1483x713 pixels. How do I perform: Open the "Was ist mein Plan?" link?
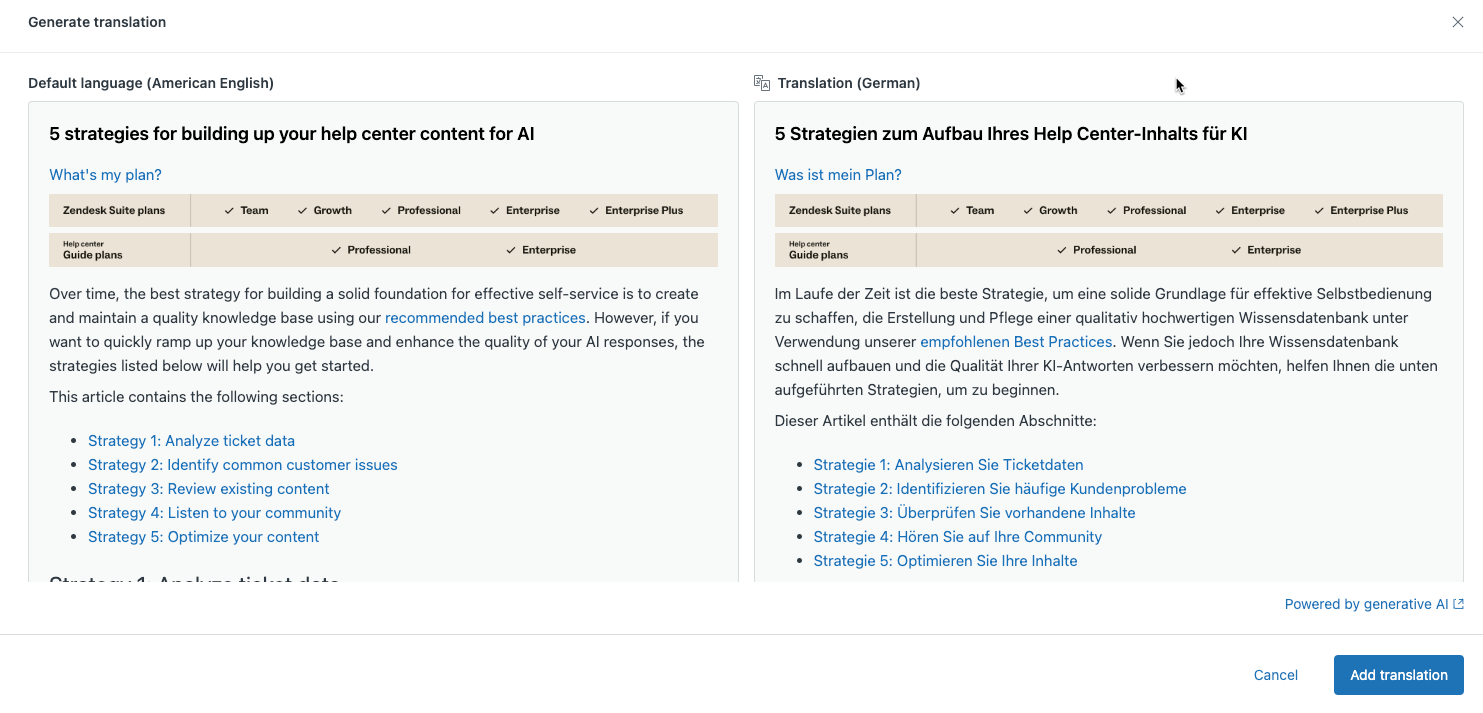tap(839, 174)
